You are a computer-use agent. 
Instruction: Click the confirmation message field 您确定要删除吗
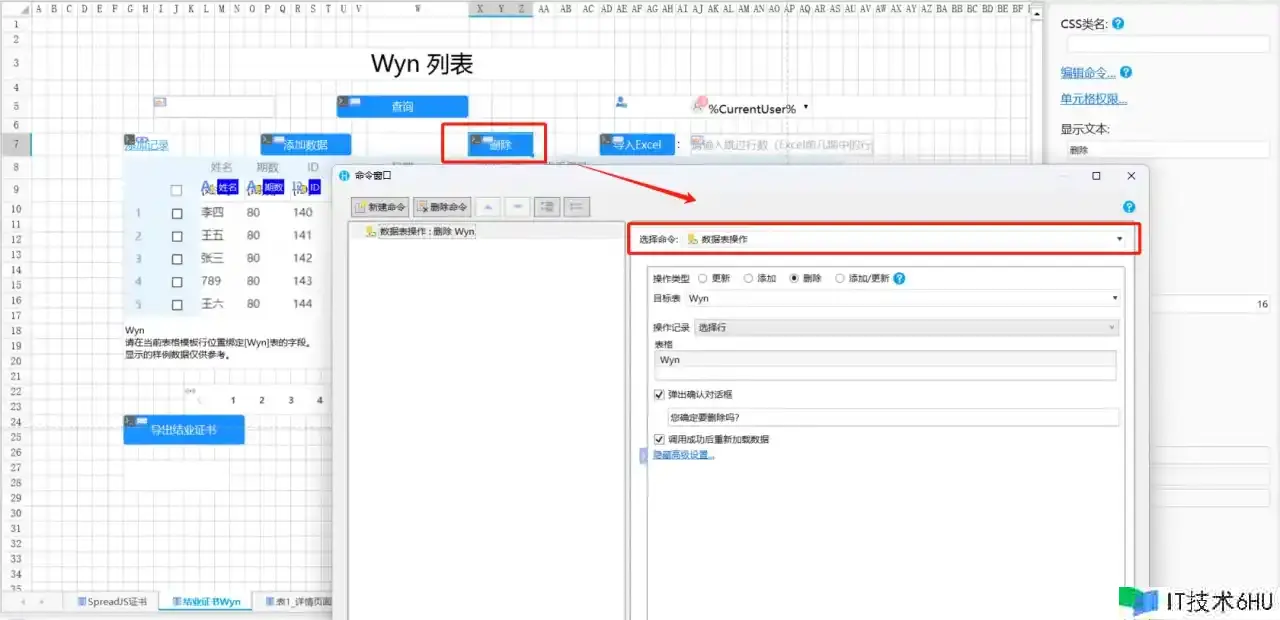(x=892, y=418)
